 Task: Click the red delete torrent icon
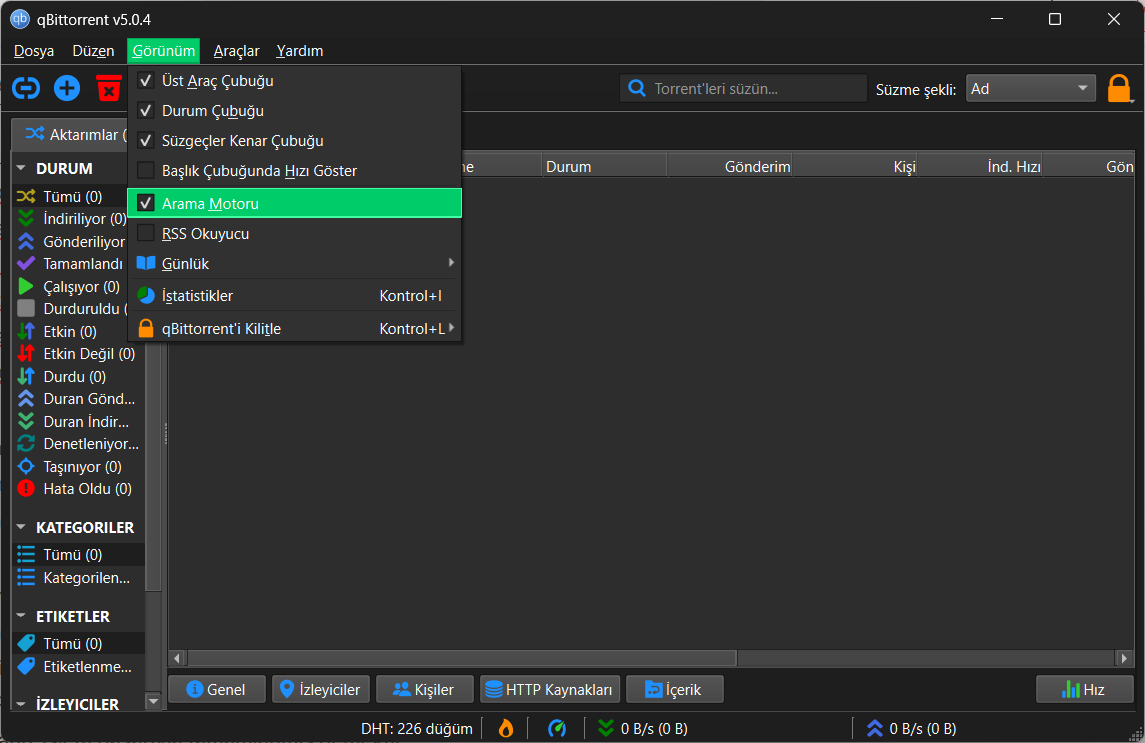coord(109,88)
